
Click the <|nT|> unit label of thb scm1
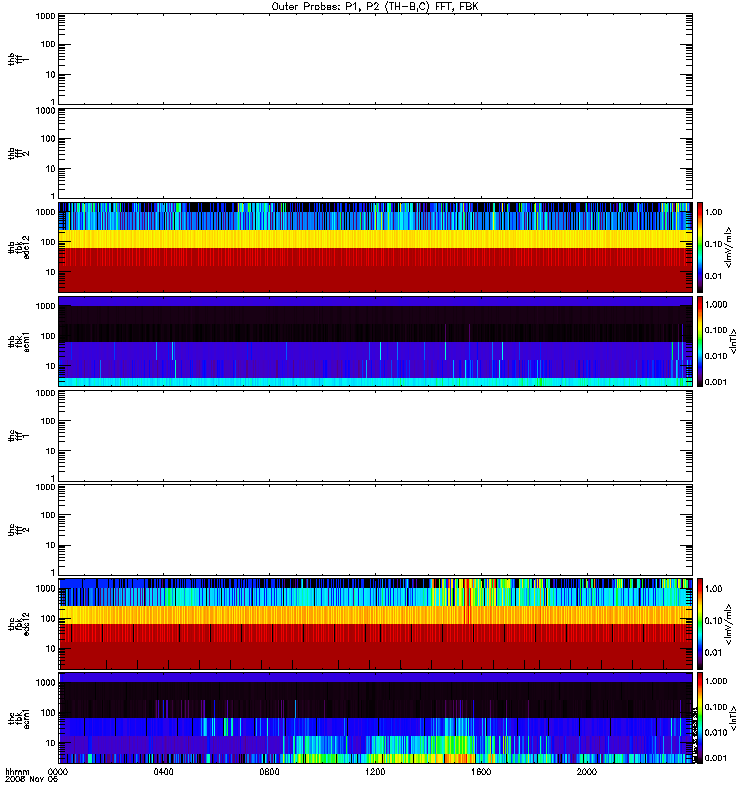click(733, 341)
